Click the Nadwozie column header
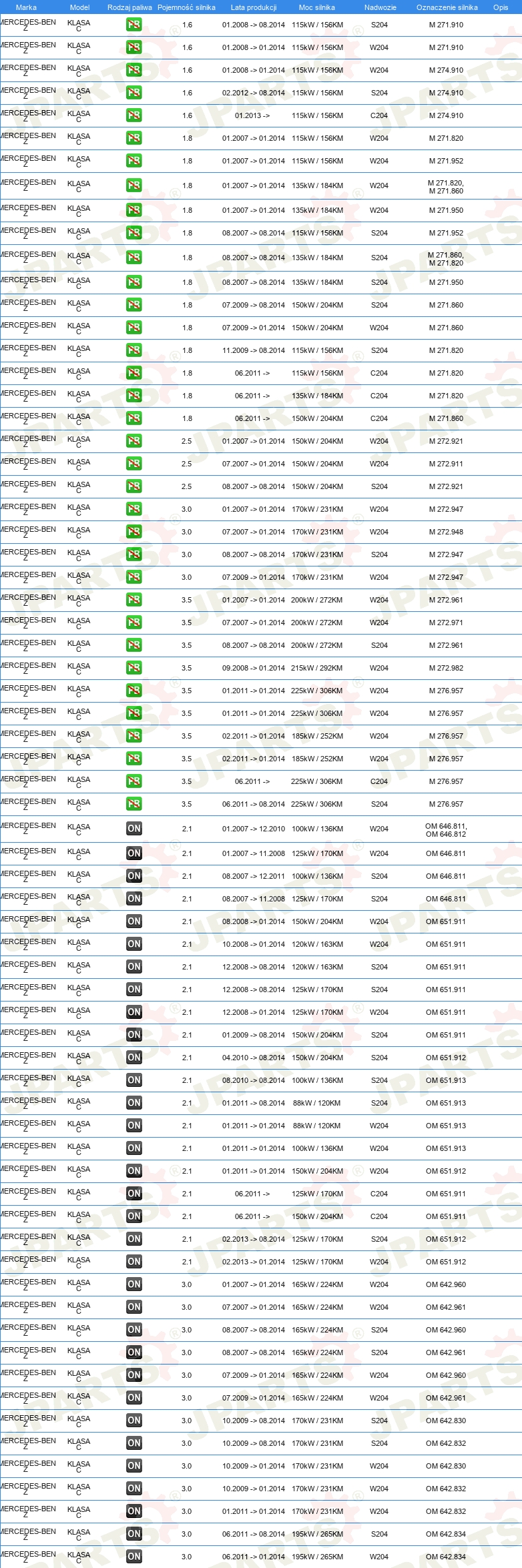Viewport: 522px width, 1568px height. click(x=380, y=7)
